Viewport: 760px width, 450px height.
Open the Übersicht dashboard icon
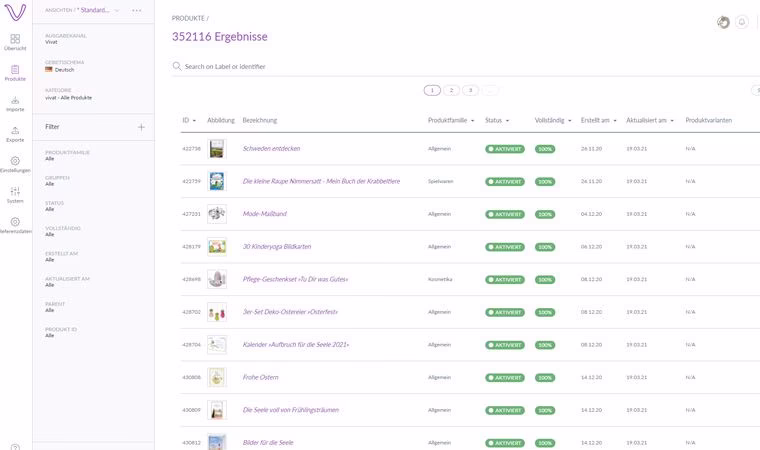[15, 41]
